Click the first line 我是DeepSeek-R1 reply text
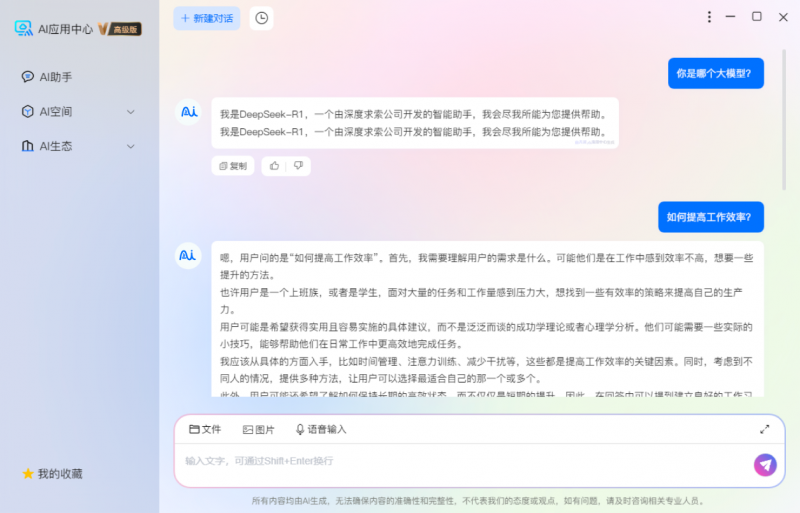Viewport: 800px width, 513px height. 414,114
